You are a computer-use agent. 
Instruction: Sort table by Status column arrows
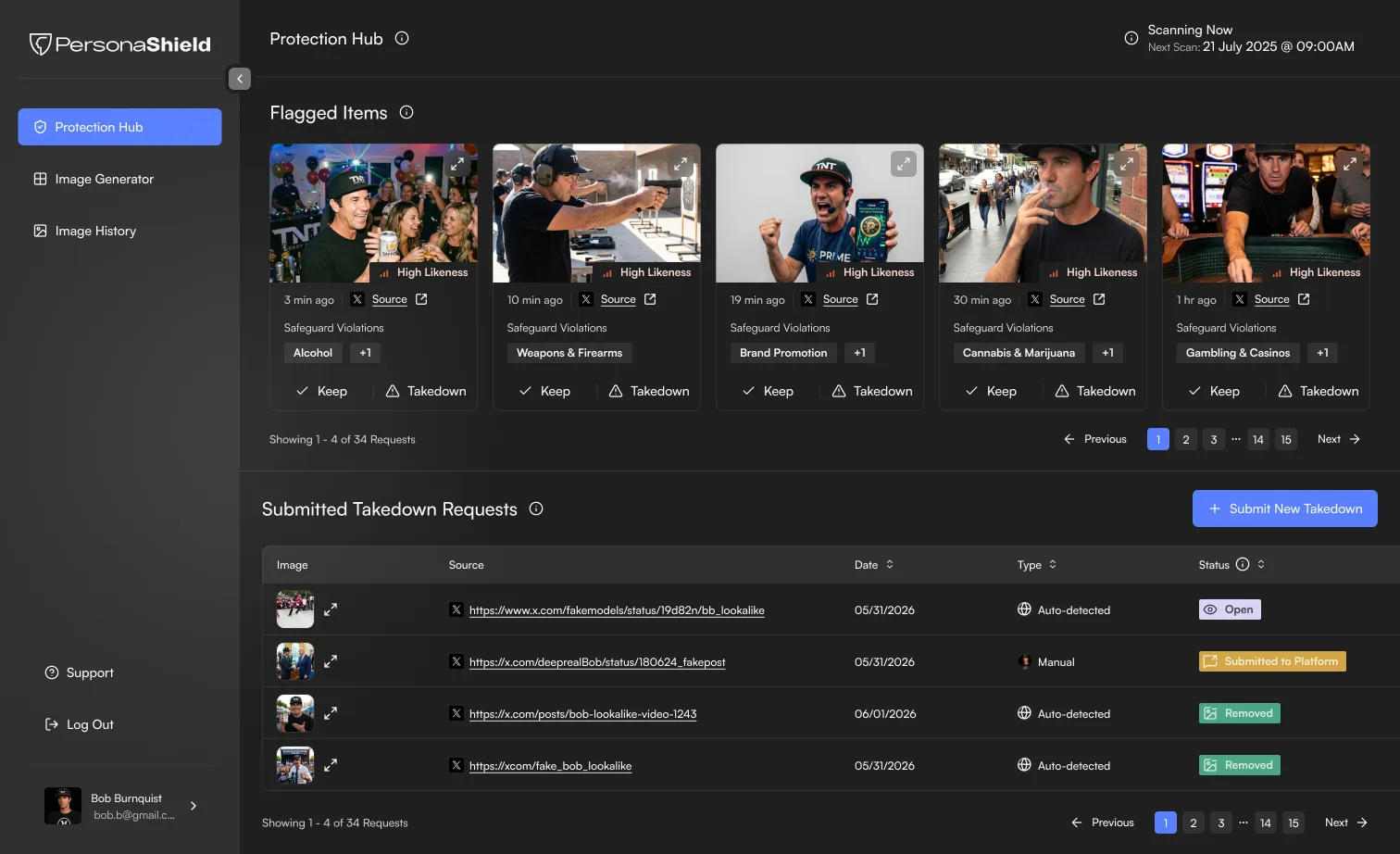coord(1261,564)
